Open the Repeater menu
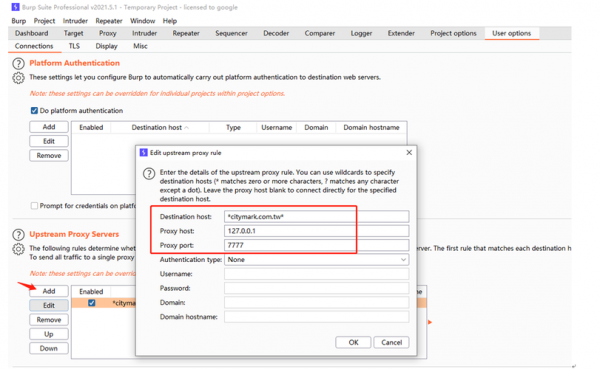The width and height of the screenshot is (600, 369). tap(109, 21)
